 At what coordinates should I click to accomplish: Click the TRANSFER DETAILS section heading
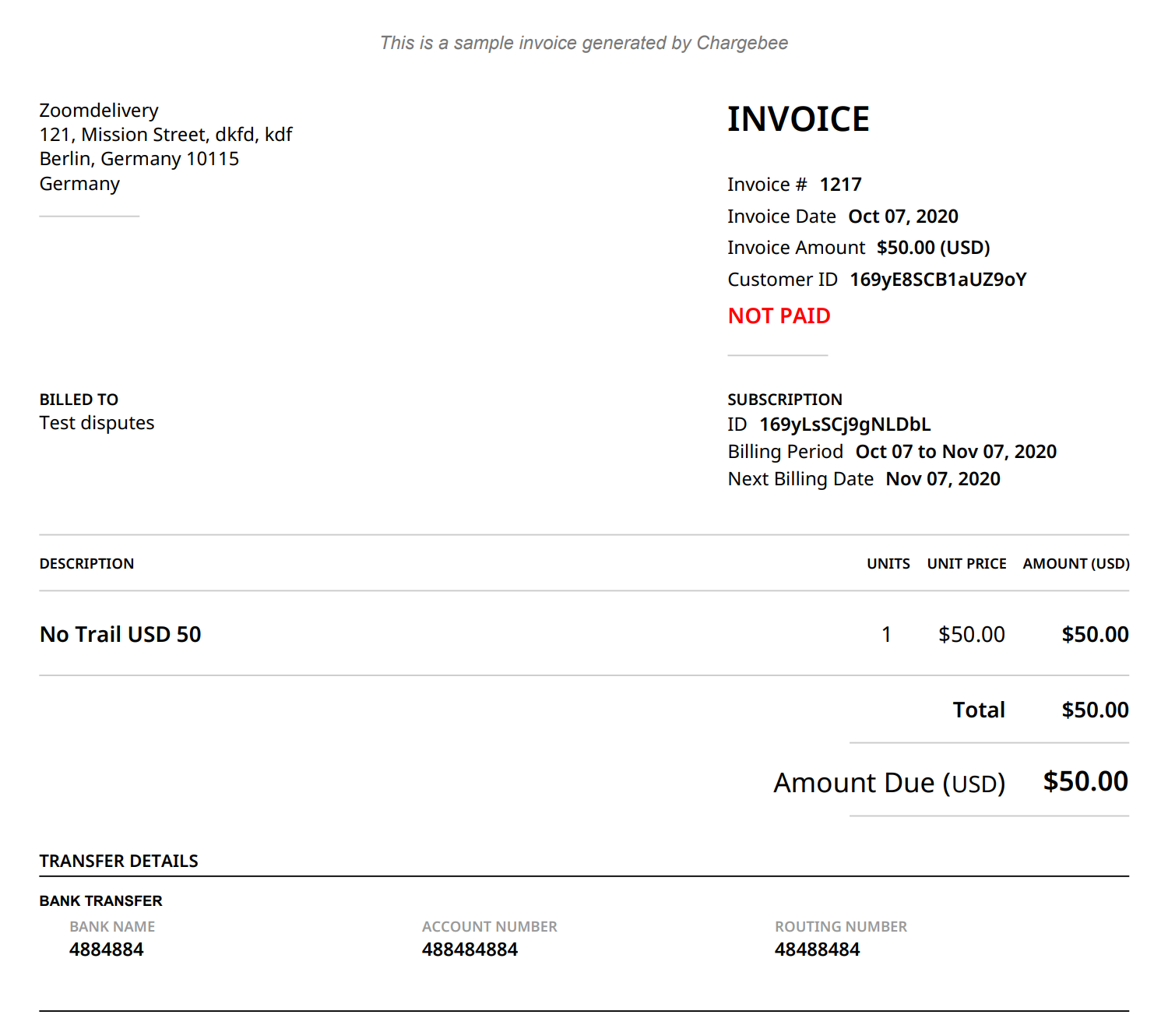[x=119, y=862]
